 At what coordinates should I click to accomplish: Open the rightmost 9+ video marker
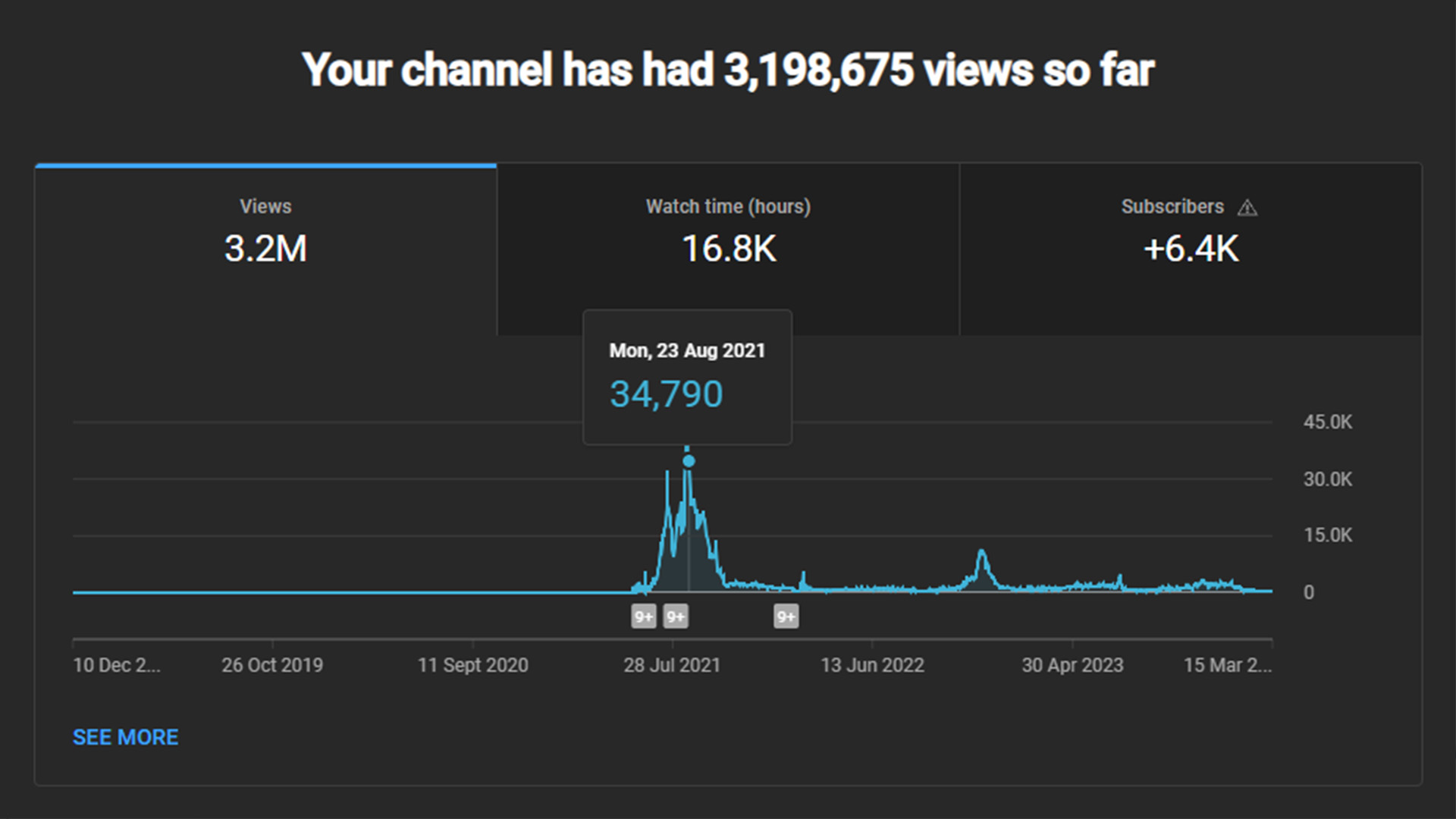(x=786, y=617)
